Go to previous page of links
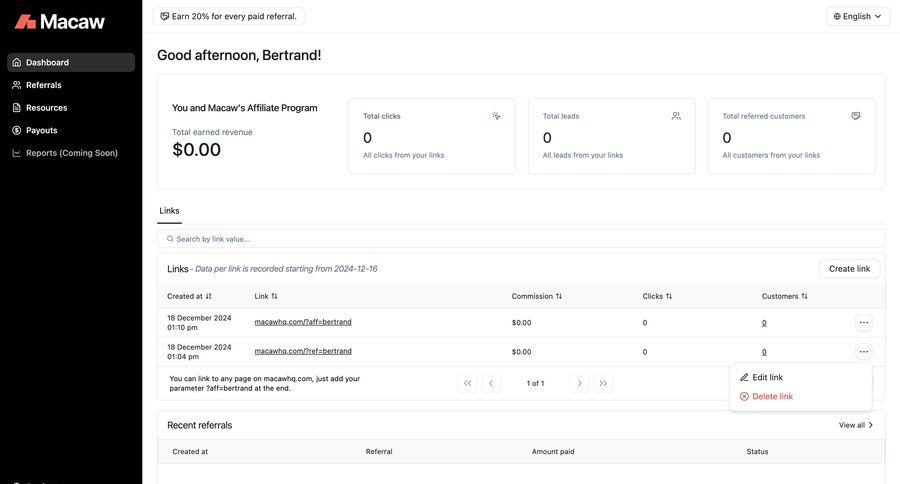The width and height of the screenshot is (900, 484). (x=491, y=383)
